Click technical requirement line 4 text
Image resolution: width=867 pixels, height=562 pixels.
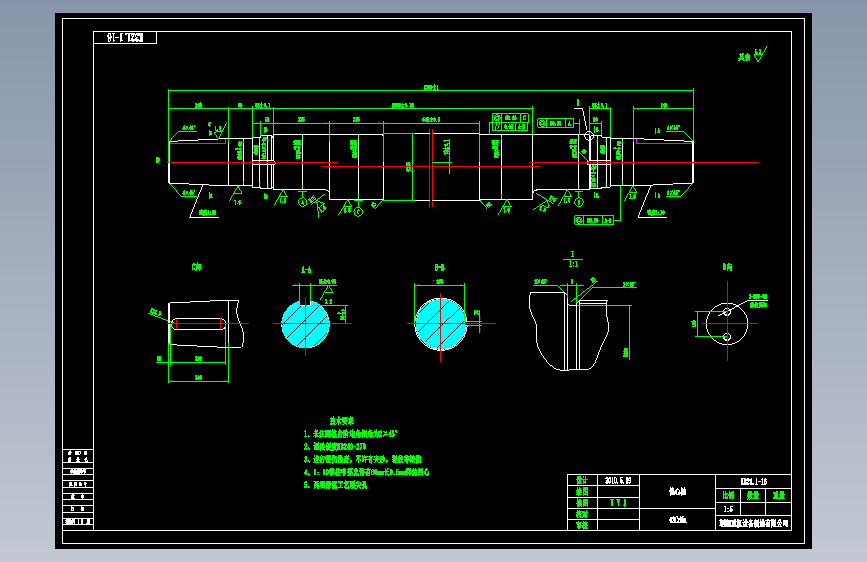click(x=366, y=472)
